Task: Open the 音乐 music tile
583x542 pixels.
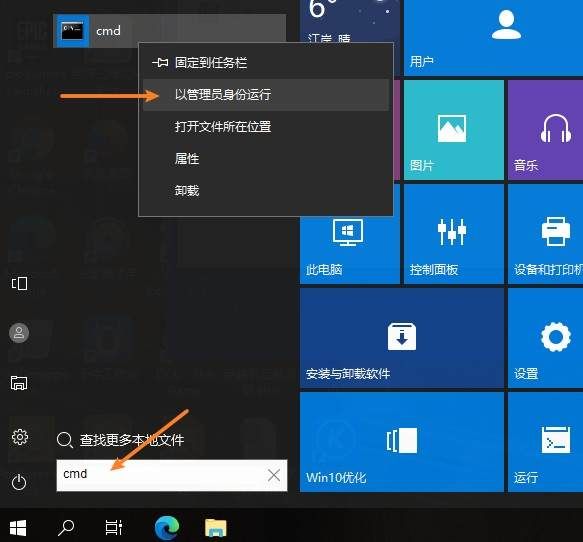Action: [x=545, y=130]
